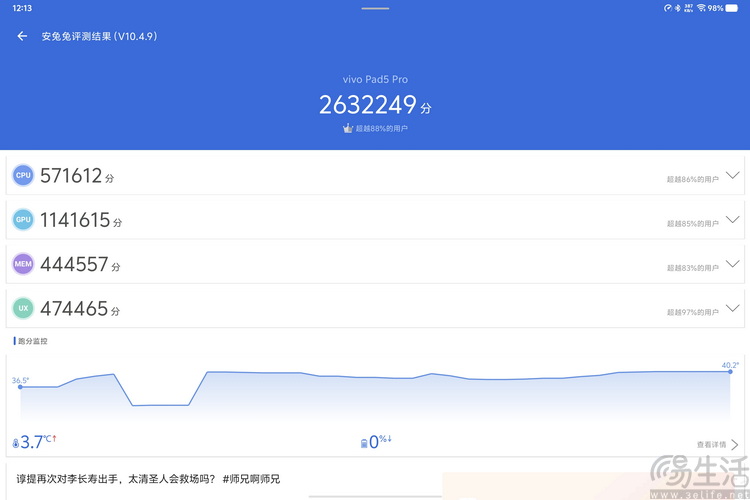Click the 安兔兔评测结果 (V10.4.9) title
Viewport: 750px width, 500px height.
(99, 36)
